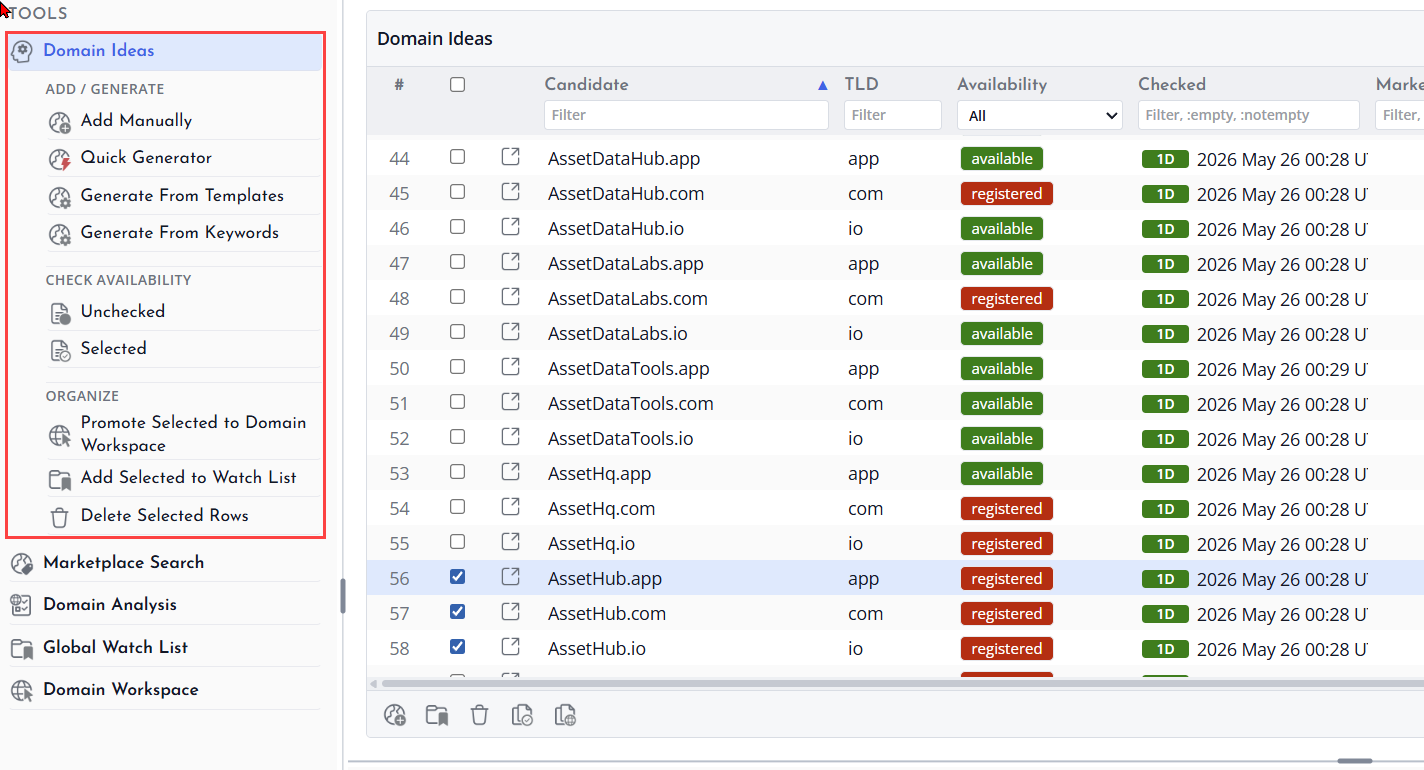The width and height of the screenshot is (1424, 770).
Task: Sort by the TLD column header
Action: pyautogui.click(x=861, y=85)
